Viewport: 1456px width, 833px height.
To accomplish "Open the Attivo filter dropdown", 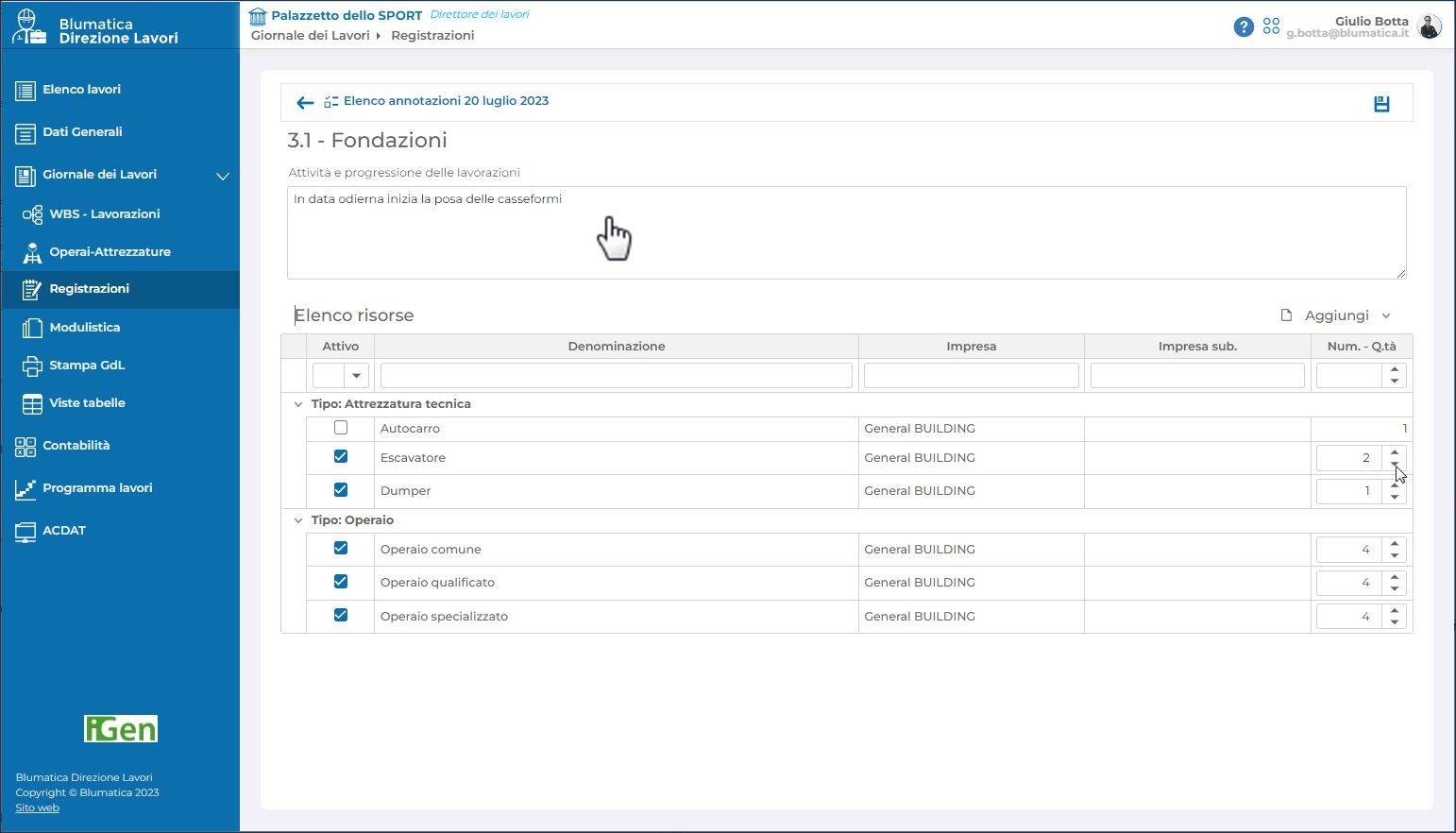I will [x=356, y=376].
